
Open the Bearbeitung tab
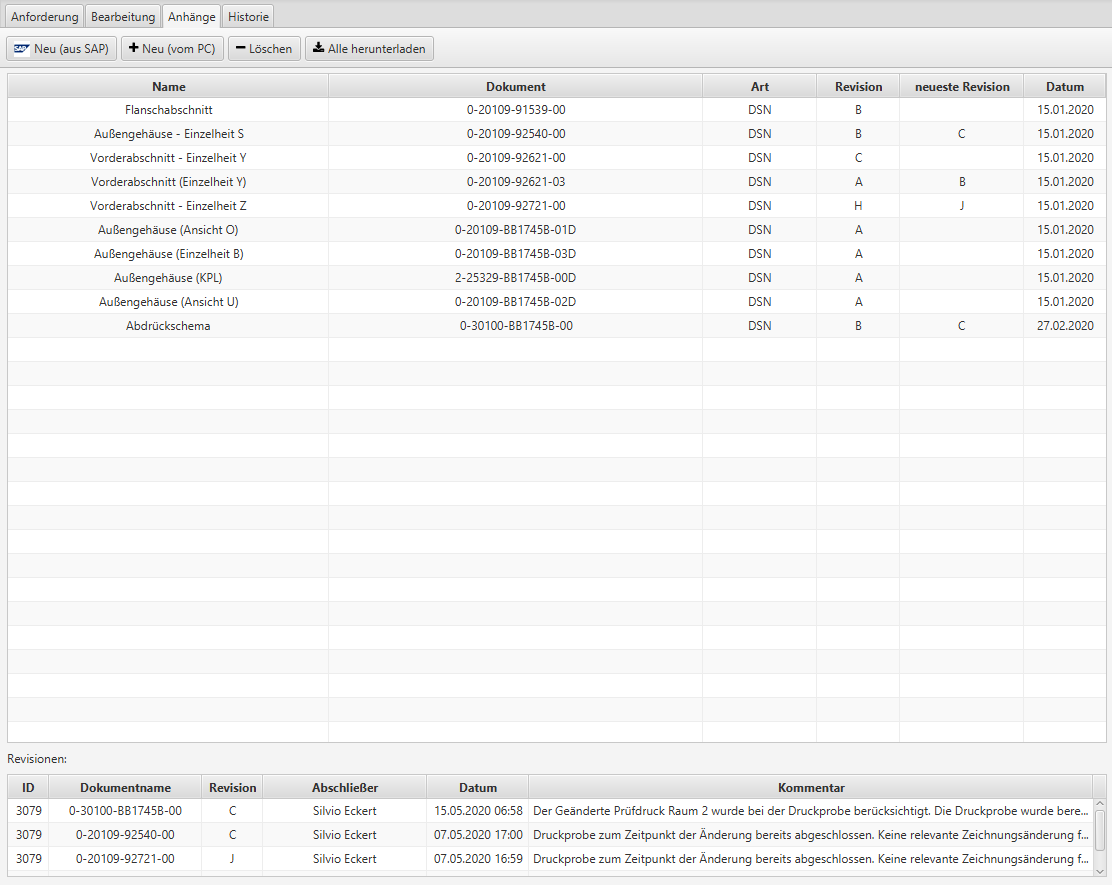[123, 17]
